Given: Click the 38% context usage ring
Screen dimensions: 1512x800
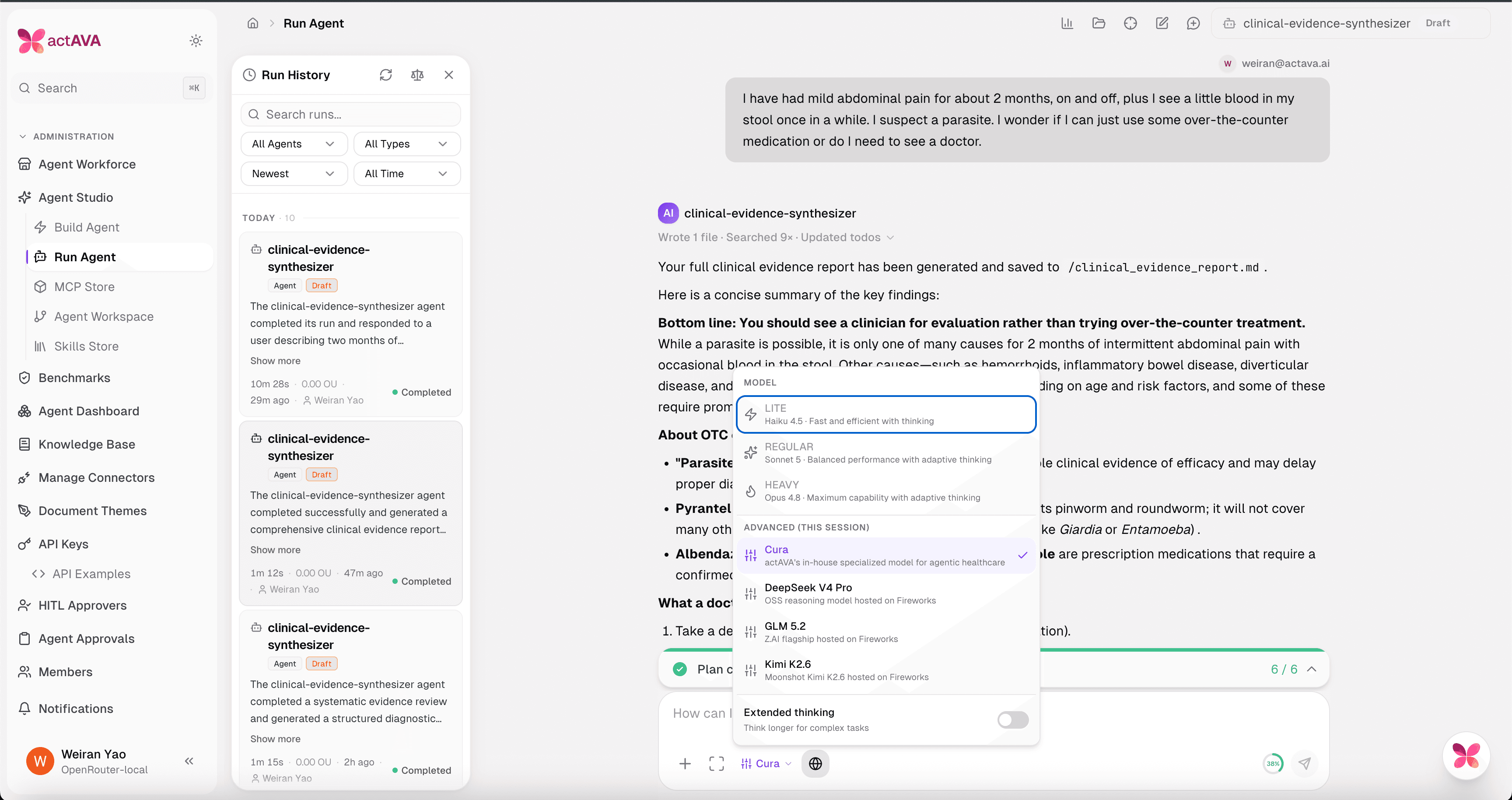Looking at the screenshot, I should [1273, 764].
